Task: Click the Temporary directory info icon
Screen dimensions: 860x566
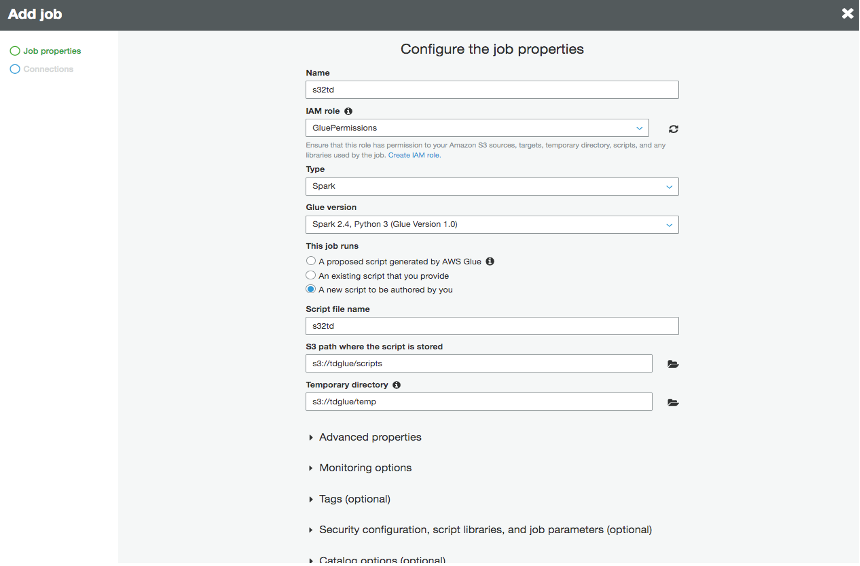Action: tap(397, 384)
